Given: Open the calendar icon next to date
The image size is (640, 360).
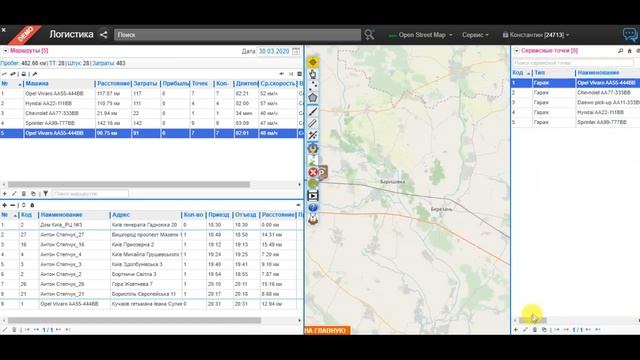Looking at the screenshot, I should pos(296,51).
